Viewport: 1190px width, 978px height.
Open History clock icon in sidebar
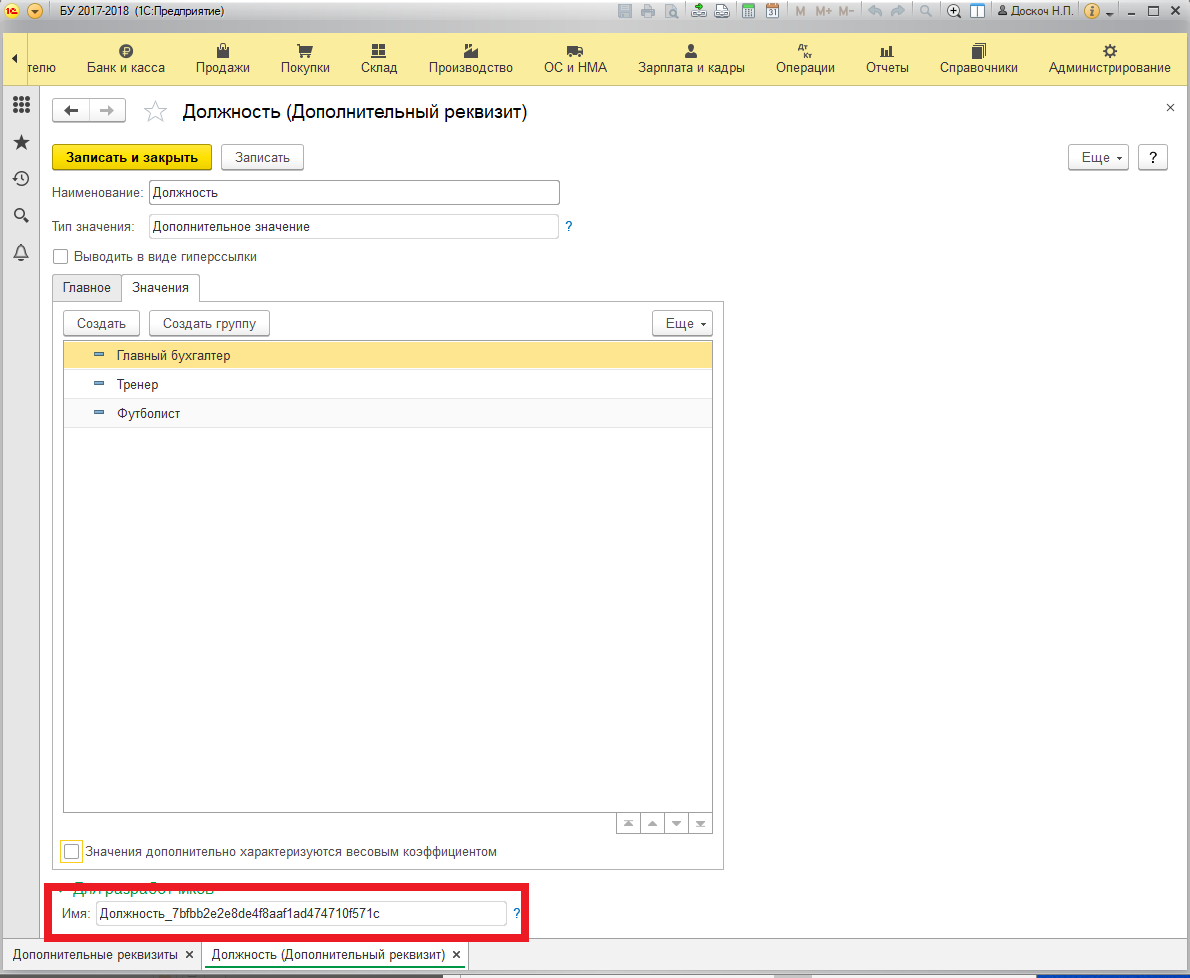coord(21,178)
